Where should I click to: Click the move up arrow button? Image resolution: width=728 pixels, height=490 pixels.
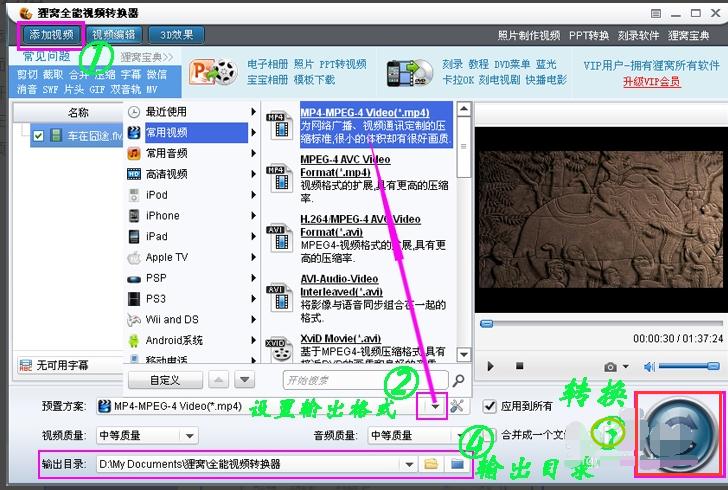pos(219,380)
